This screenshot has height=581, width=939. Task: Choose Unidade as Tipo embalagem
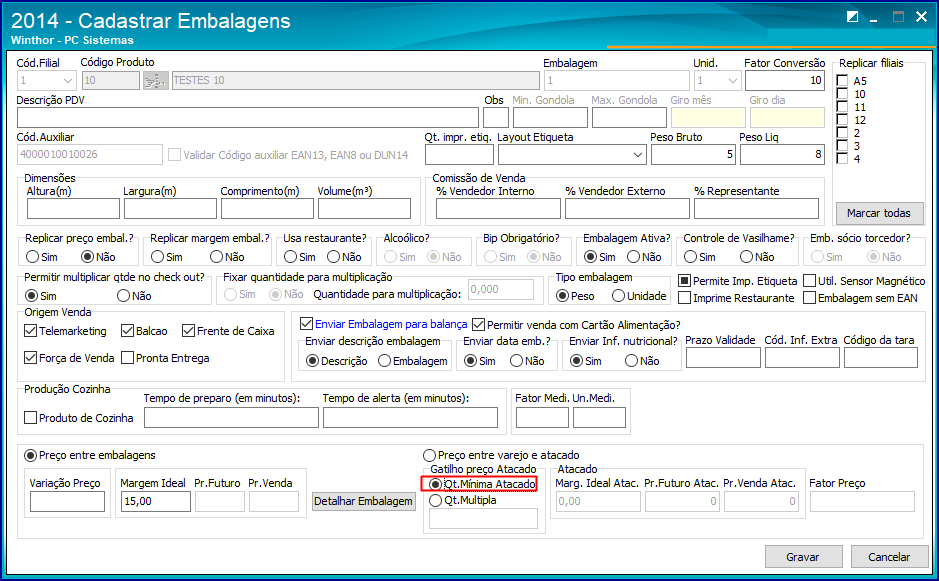pyautogui.click(x=619, y=296)
